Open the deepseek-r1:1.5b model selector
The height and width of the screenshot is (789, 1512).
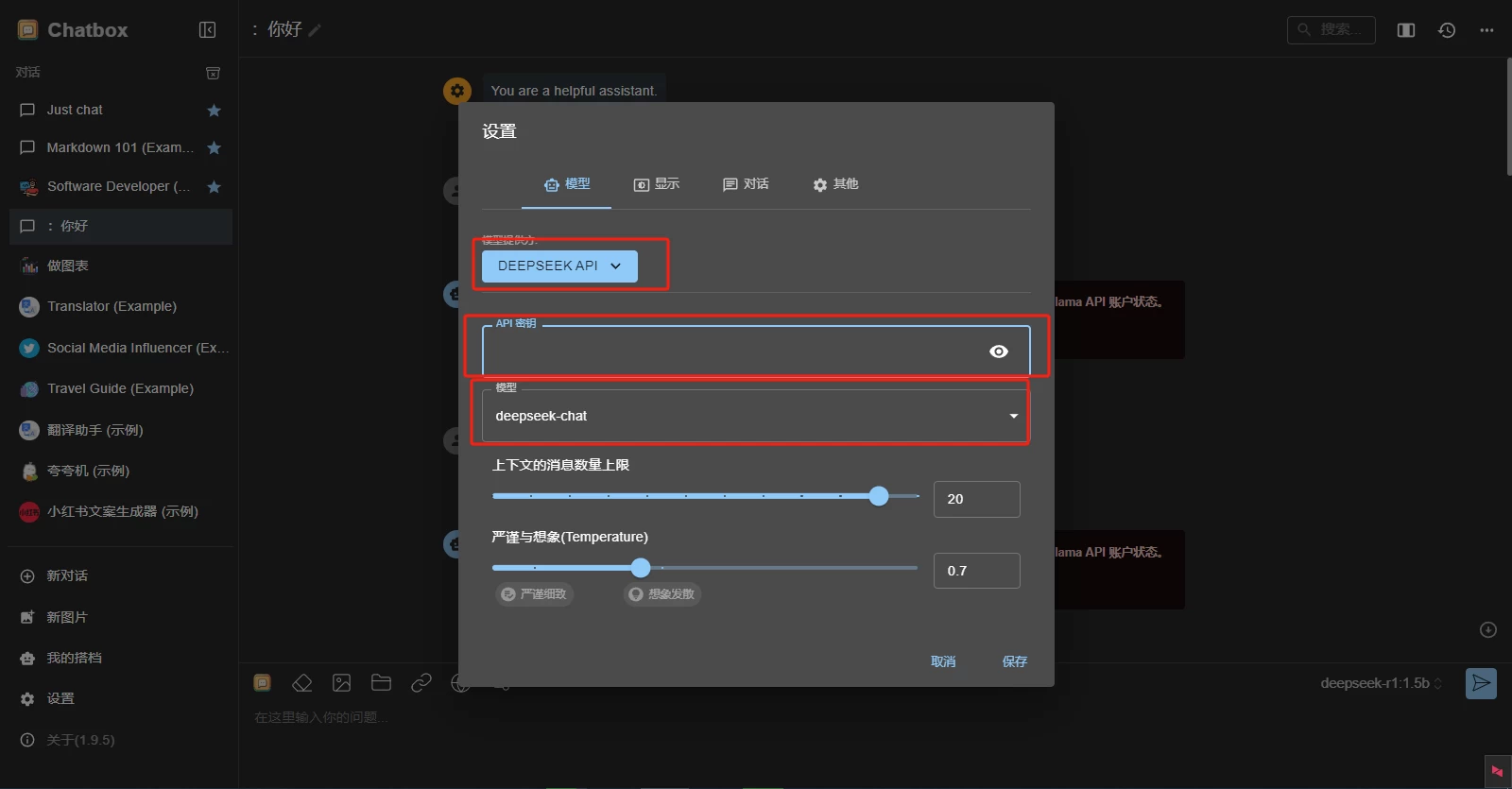point(1381,683)
